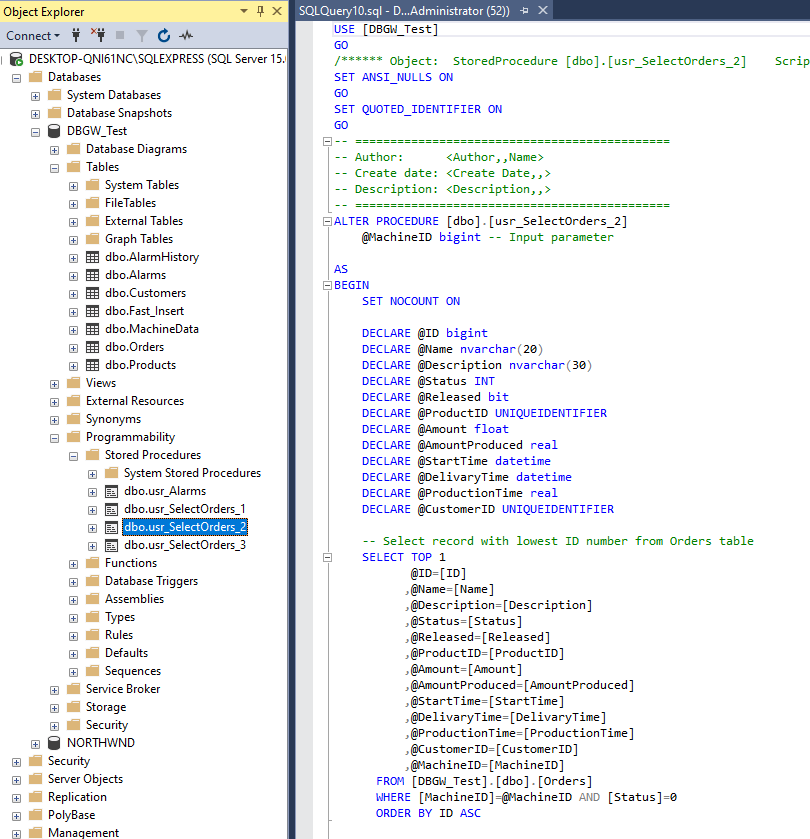
Task: Collapse the Programmability node
Action: pyautogui.click(x=54, y=438)
